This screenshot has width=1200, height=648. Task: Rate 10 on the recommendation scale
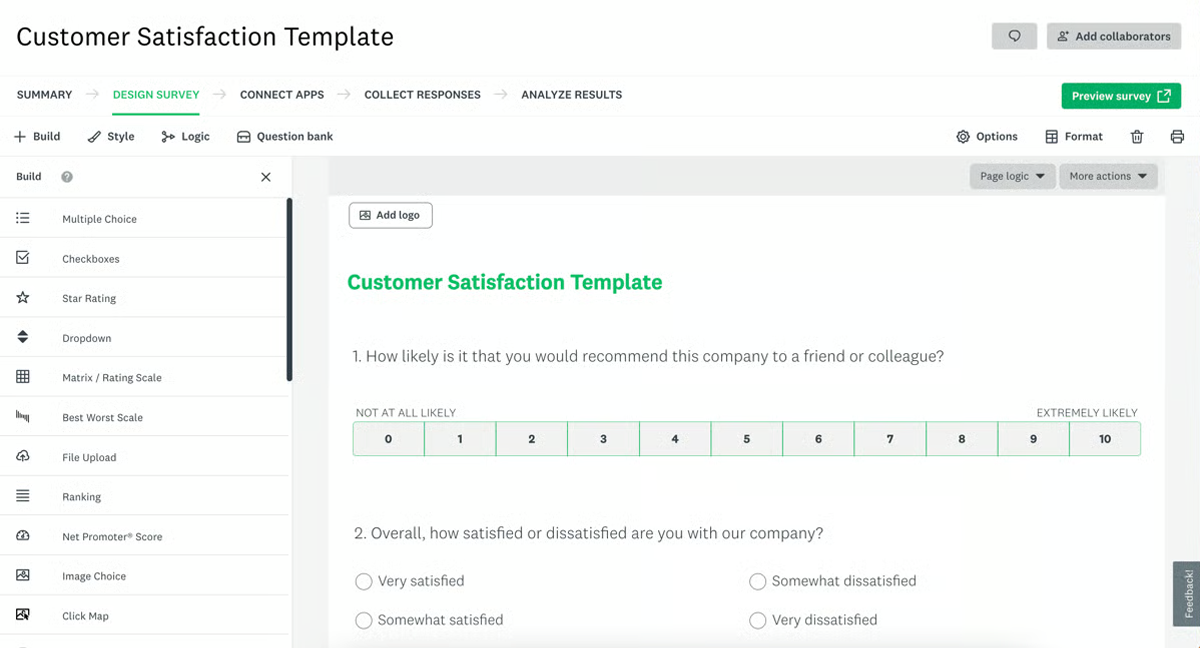pyautogui.click(x=1105, y=438)
